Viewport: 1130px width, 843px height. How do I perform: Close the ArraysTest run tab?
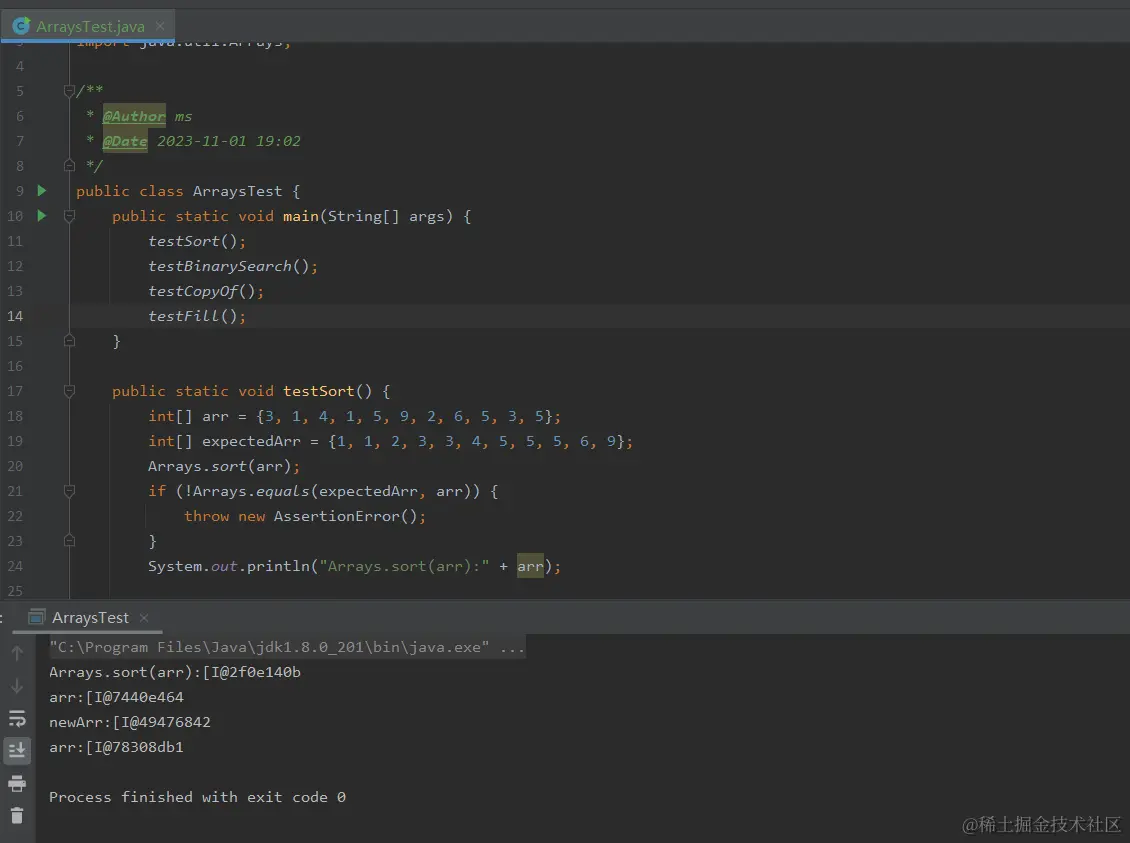[144, 617]
